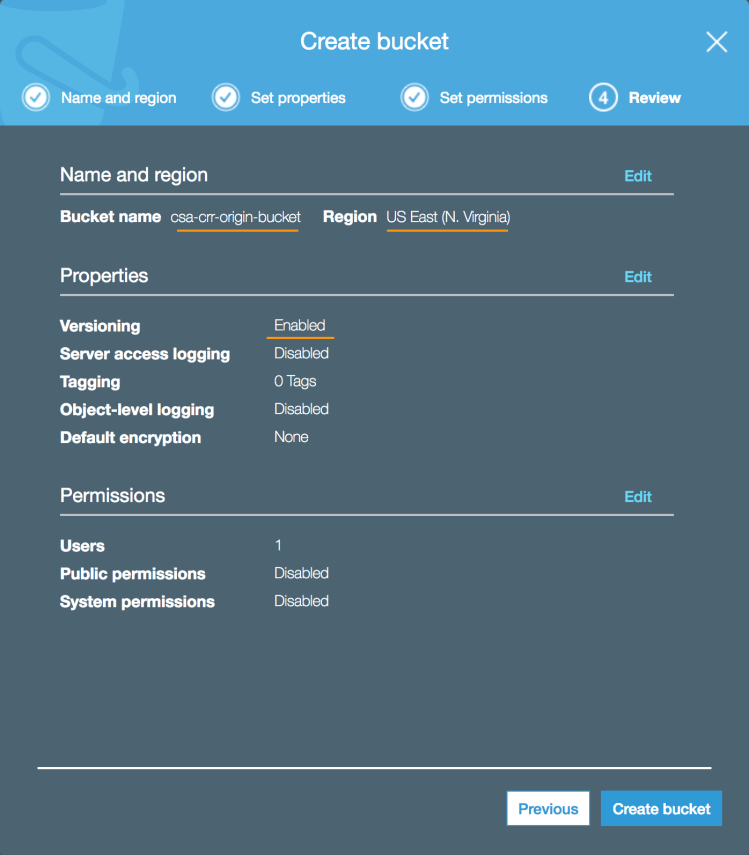Click the Users count value 1
The height and width of the screenshot is (855, 749).
click(278, 545)
